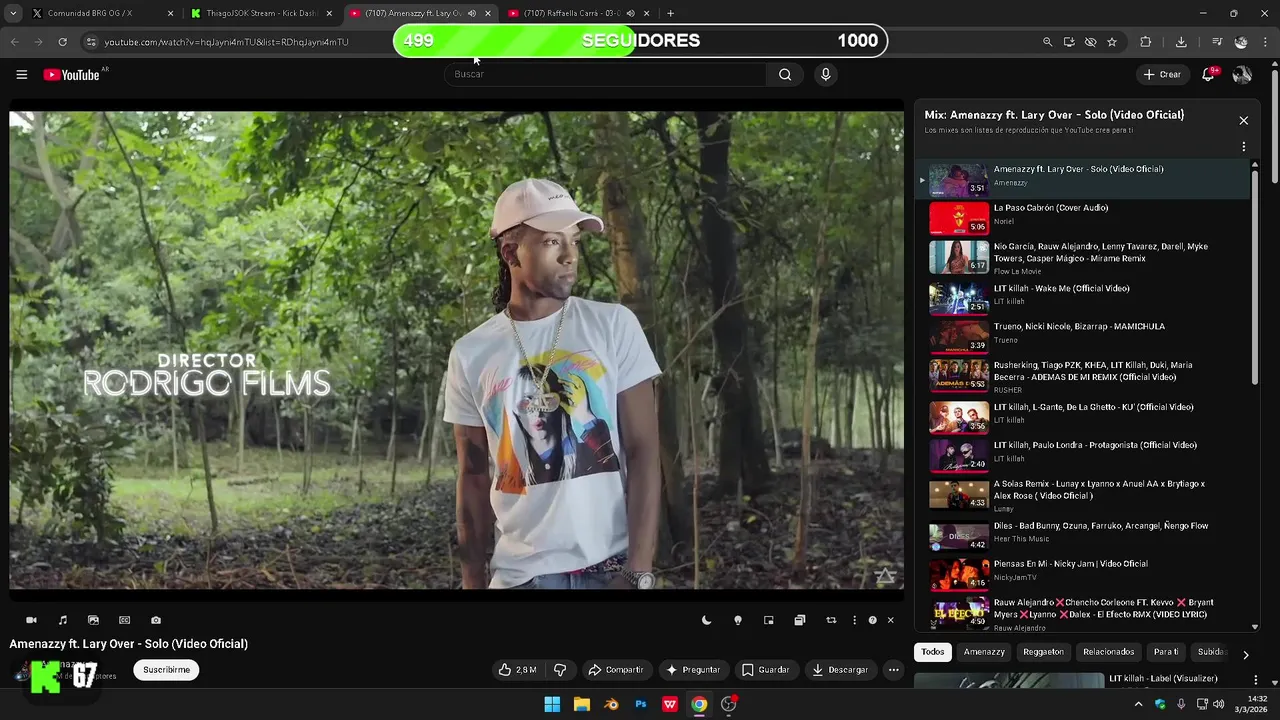
Task: Start voice search with microphone icon
Action: coord(825,74)
